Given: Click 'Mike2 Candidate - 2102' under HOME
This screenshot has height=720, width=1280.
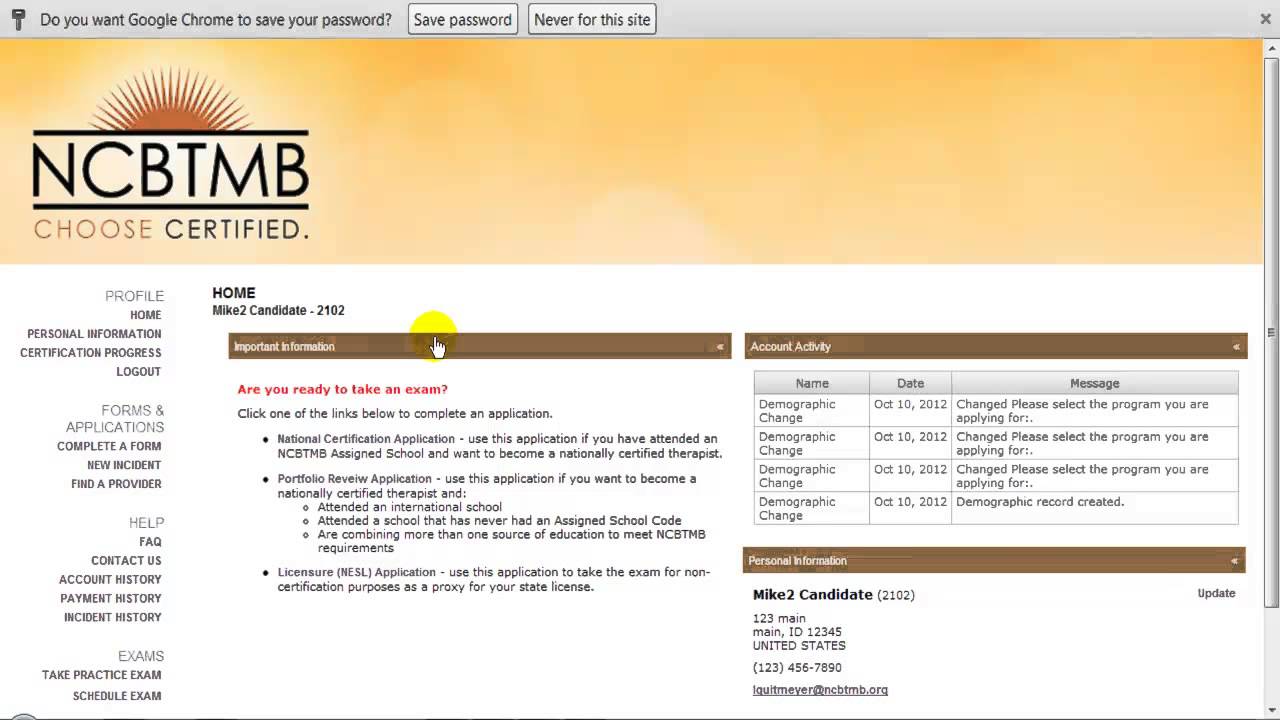Looking at the screenshot, I should pos(278,311).
